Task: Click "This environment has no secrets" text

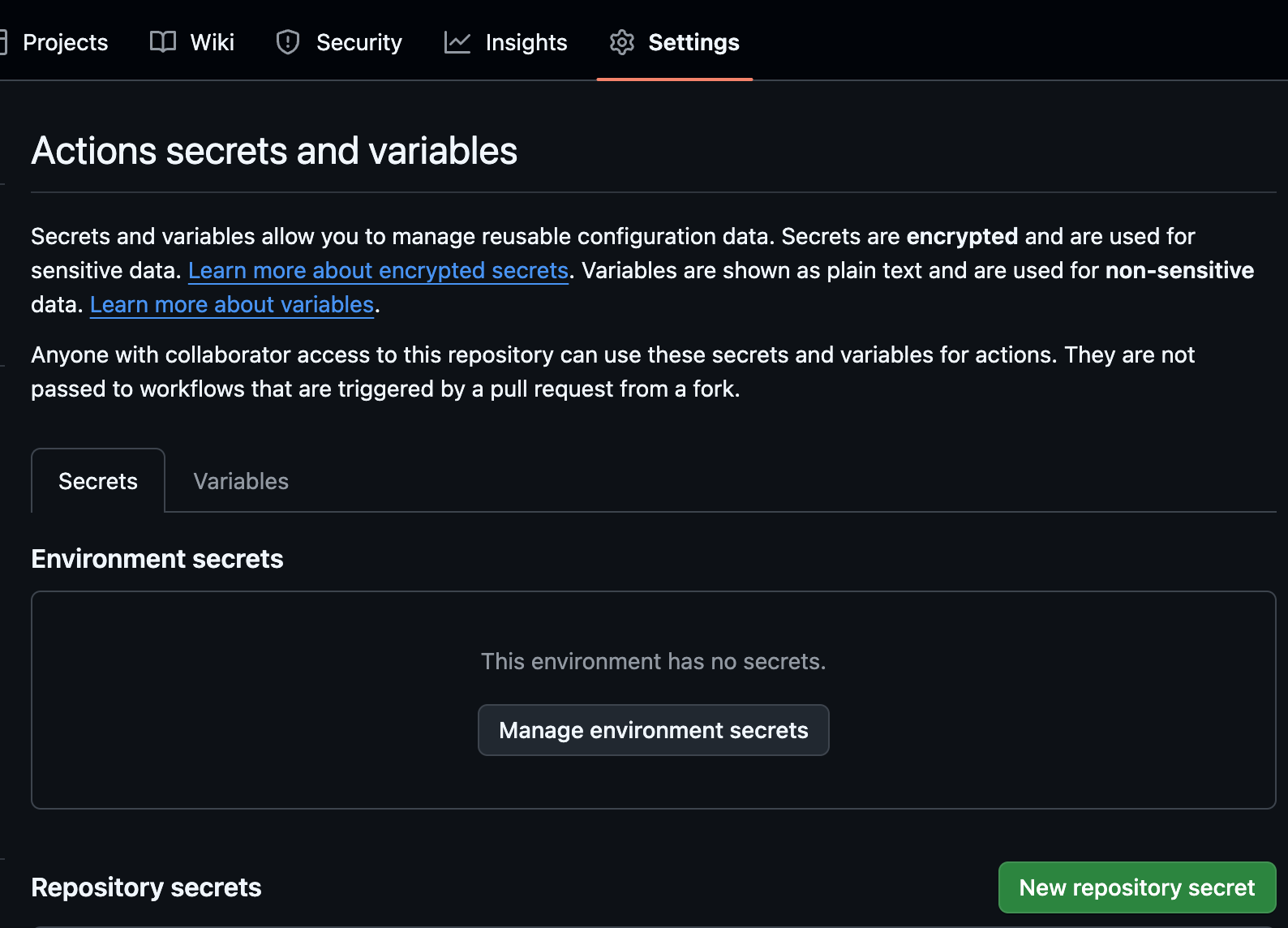Action: (653, 661)
